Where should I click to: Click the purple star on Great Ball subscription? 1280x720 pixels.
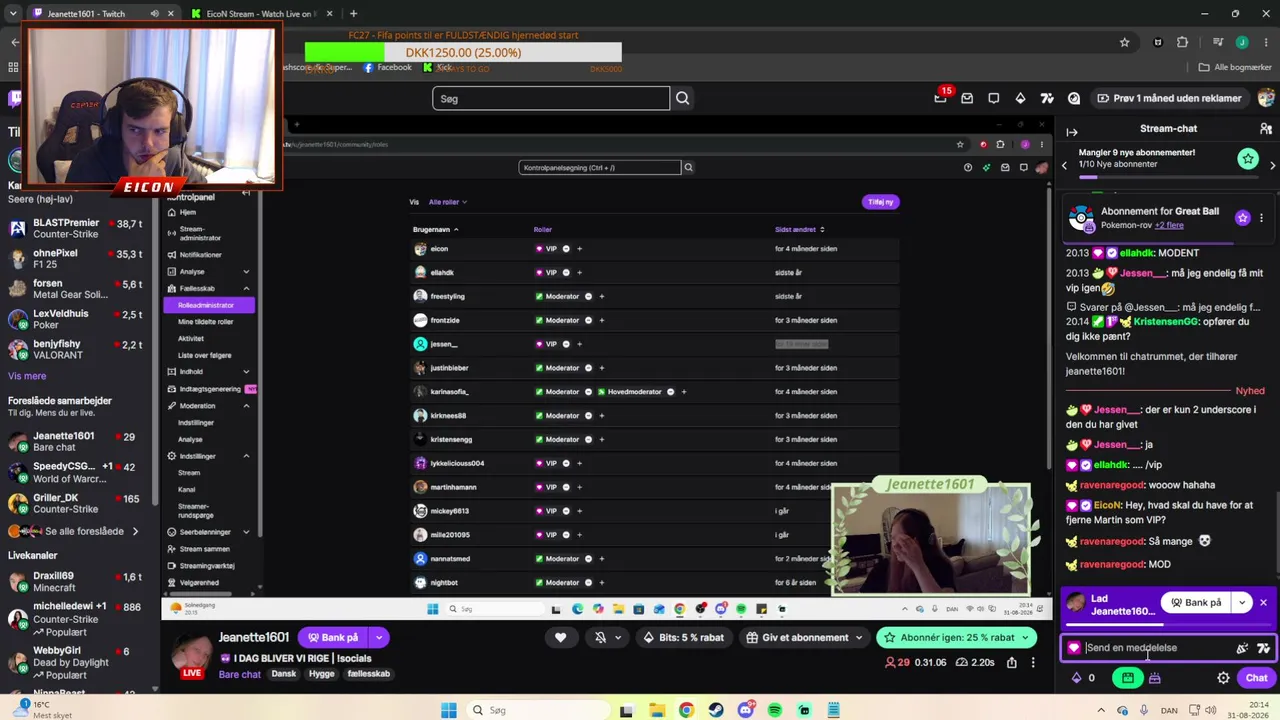coord(1242,217)
